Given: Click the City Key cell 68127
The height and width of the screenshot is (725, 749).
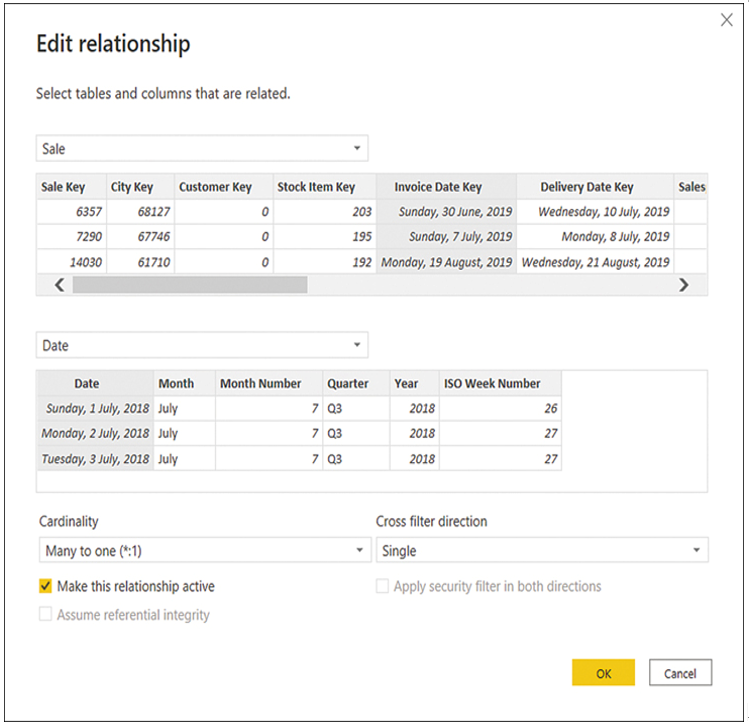Looking at the screenshot, I should pyautogui.click(x=140, y=212).
